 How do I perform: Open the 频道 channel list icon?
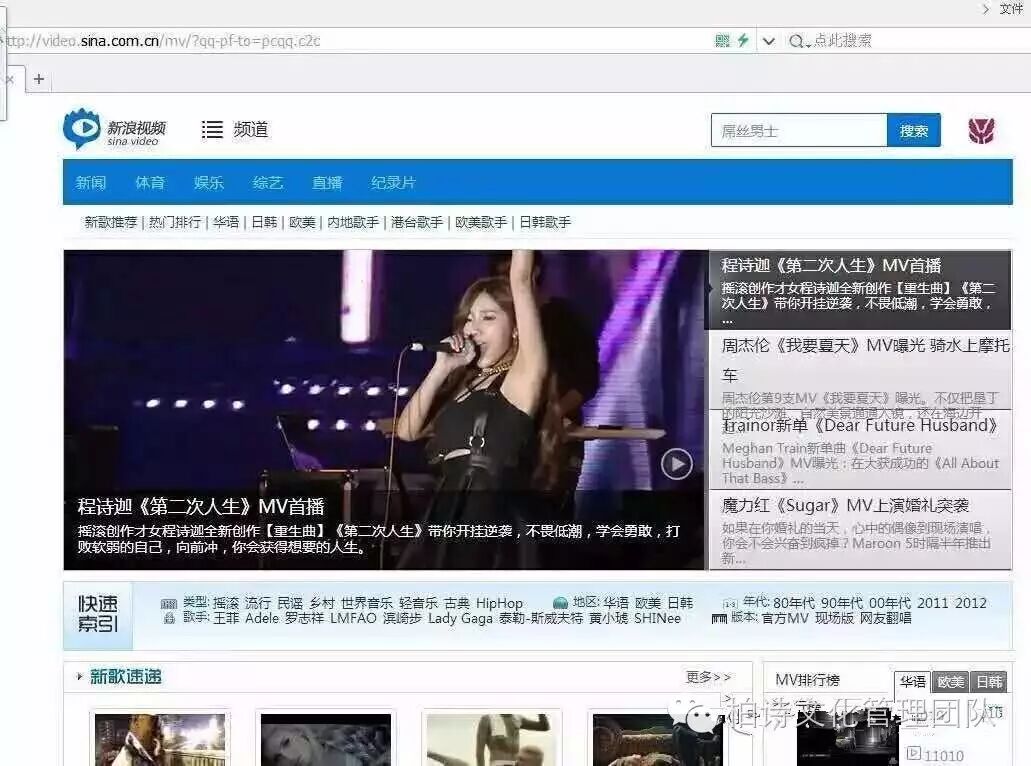(x=212, y=130)
